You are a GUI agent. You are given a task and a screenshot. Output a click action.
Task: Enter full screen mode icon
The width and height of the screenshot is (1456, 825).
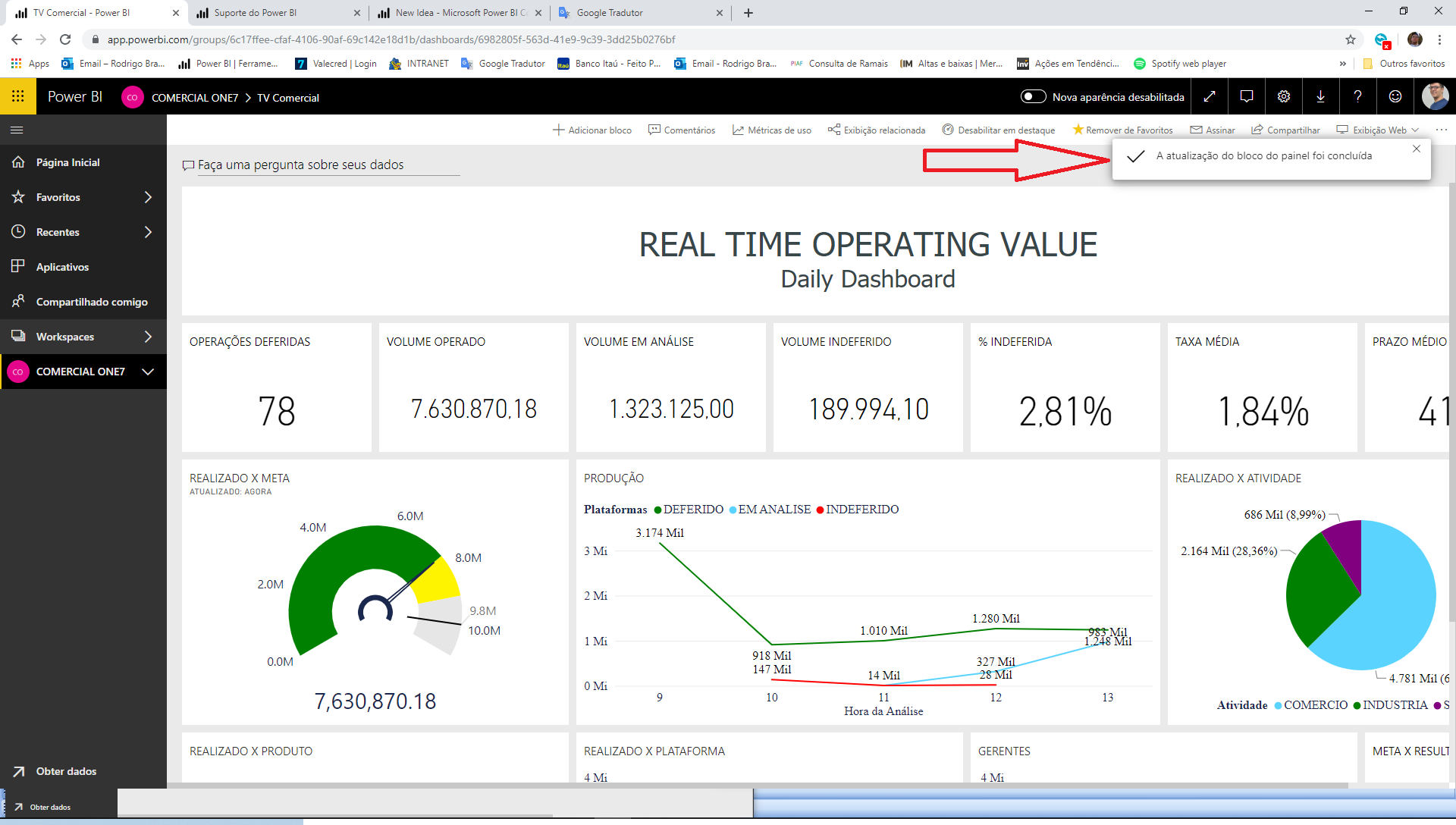(1210, 96)
